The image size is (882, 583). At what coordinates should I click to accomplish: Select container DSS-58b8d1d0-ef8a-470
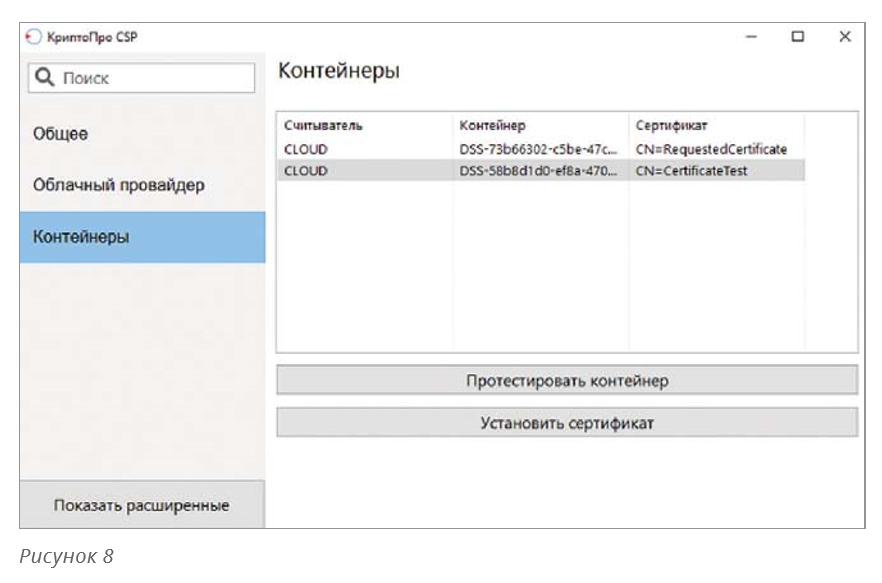pos(538,171)
